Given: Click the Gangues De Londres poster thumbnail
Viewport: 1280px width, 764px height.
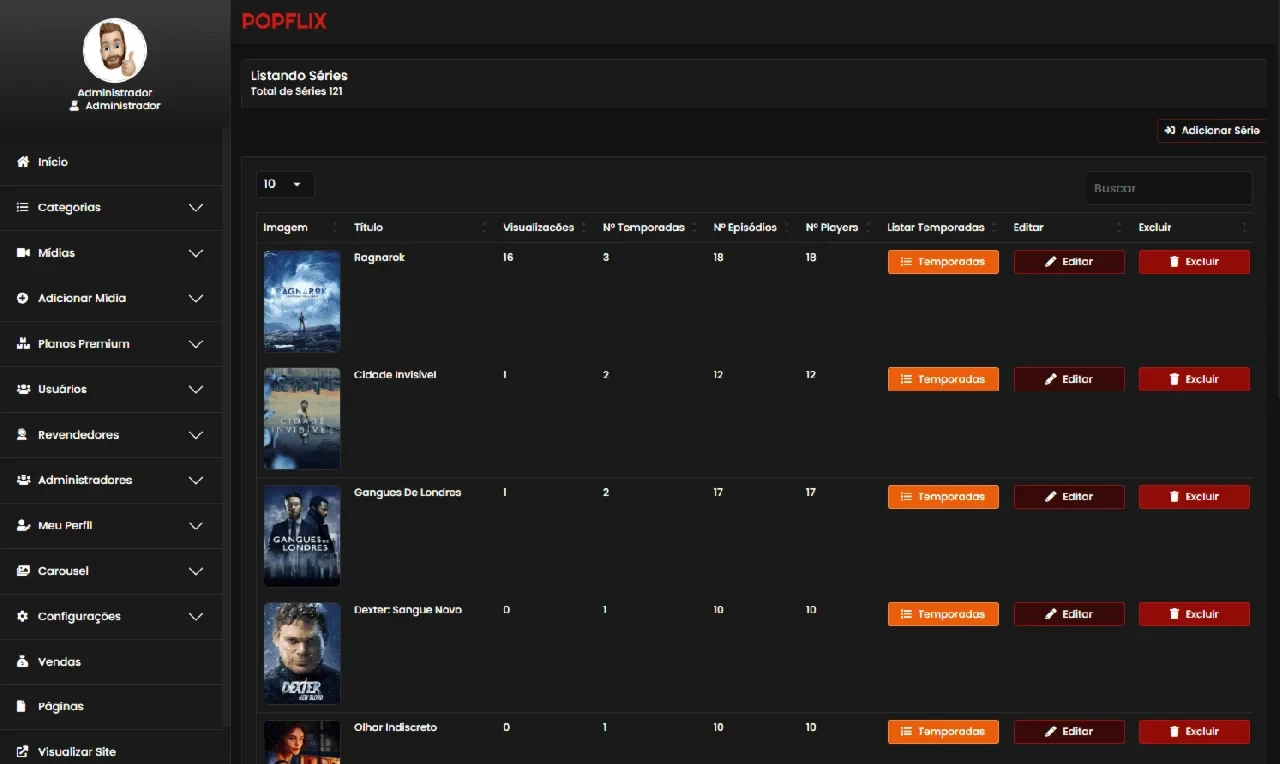Looking at the screenshot, I should click(302, 536).
